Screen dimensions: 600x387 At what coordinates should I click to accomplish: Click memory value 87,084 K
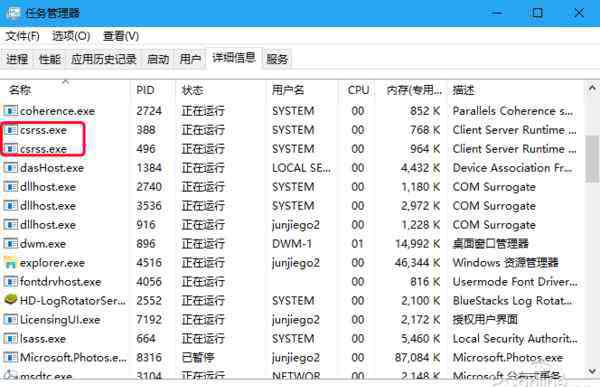click(417, 358)
